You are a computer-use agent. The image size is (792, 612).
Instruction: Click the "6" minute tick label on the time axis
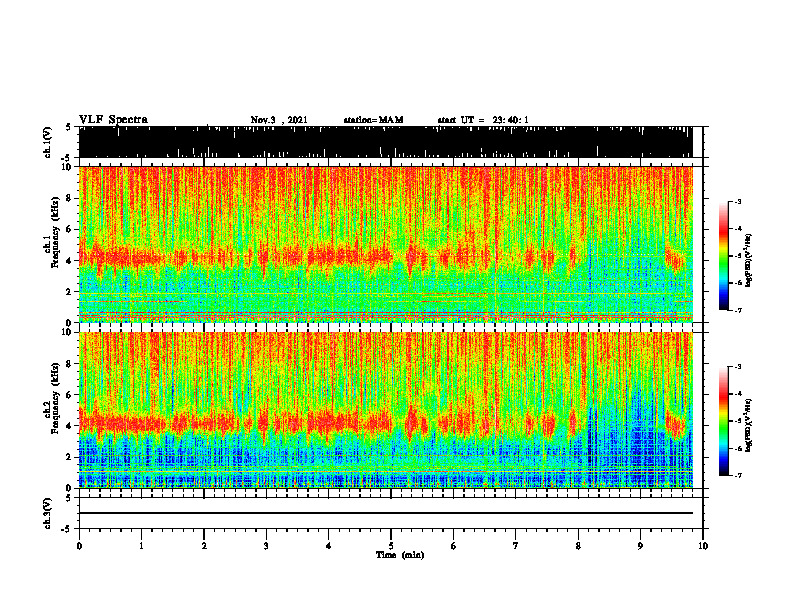coord(454,546)
